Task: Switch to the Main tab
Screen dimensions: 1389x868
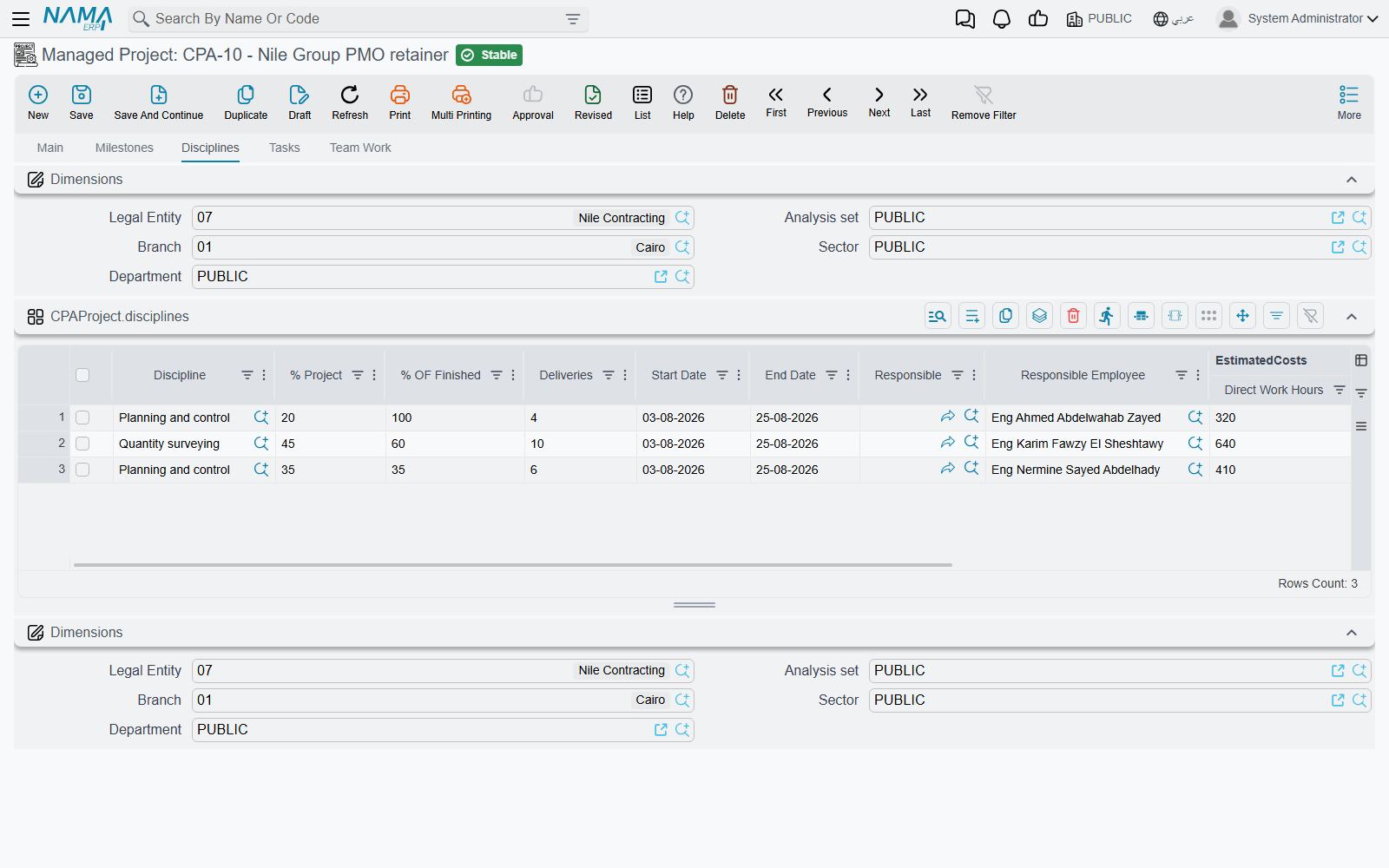Action: point(50,148)
